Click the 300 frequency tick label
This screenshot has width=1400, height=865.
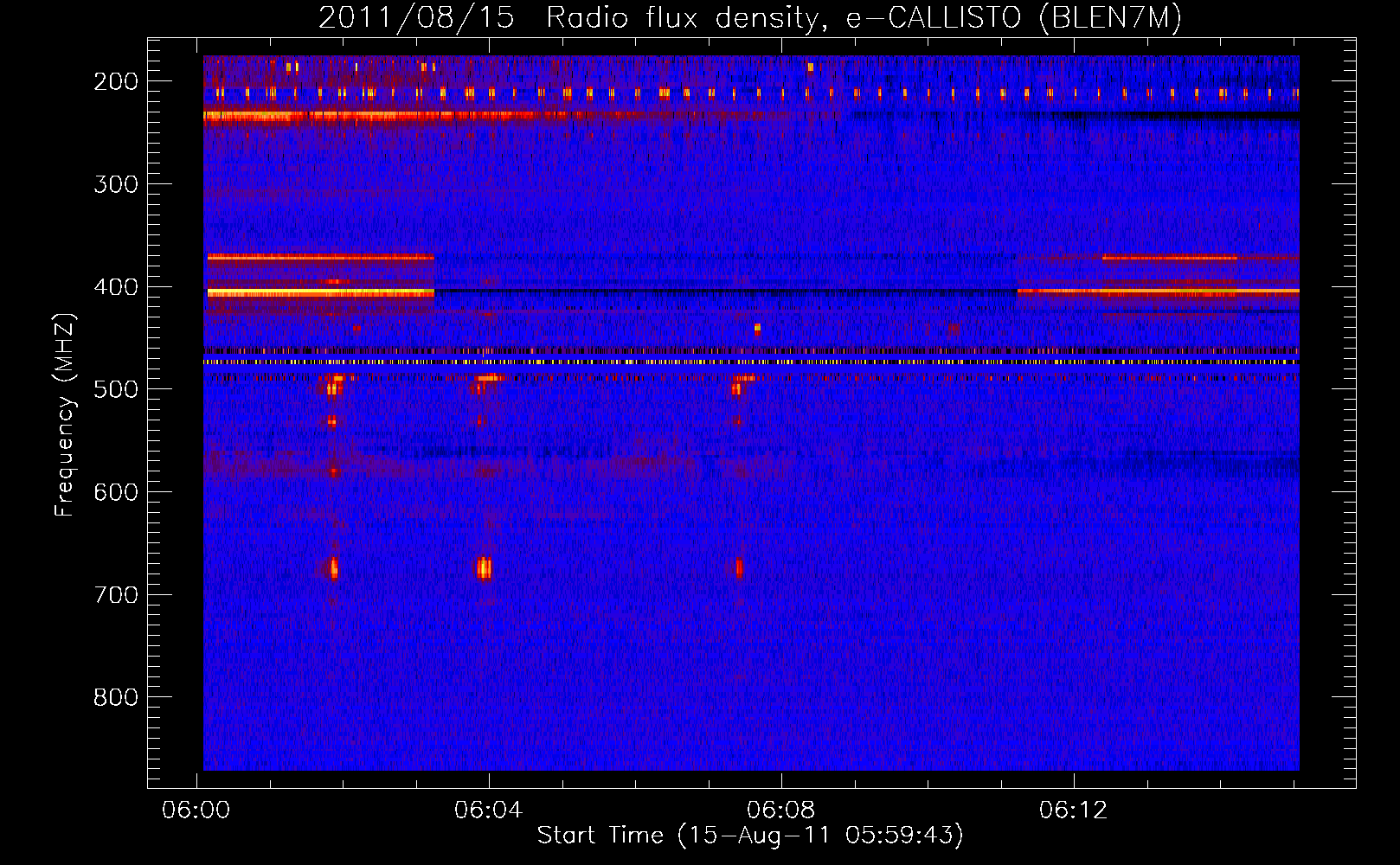[116, 184]
